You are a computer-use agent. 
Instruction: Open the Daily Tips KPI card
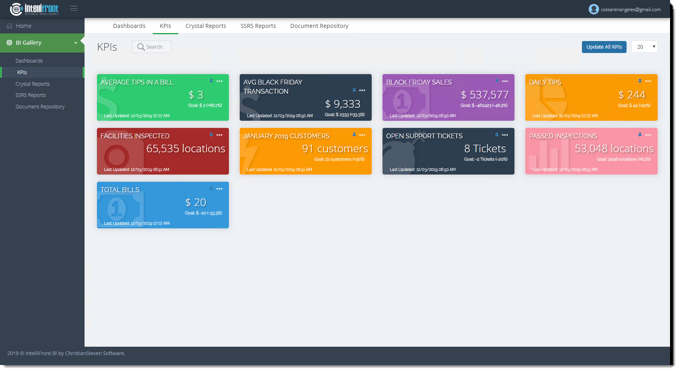coord(591,97)
